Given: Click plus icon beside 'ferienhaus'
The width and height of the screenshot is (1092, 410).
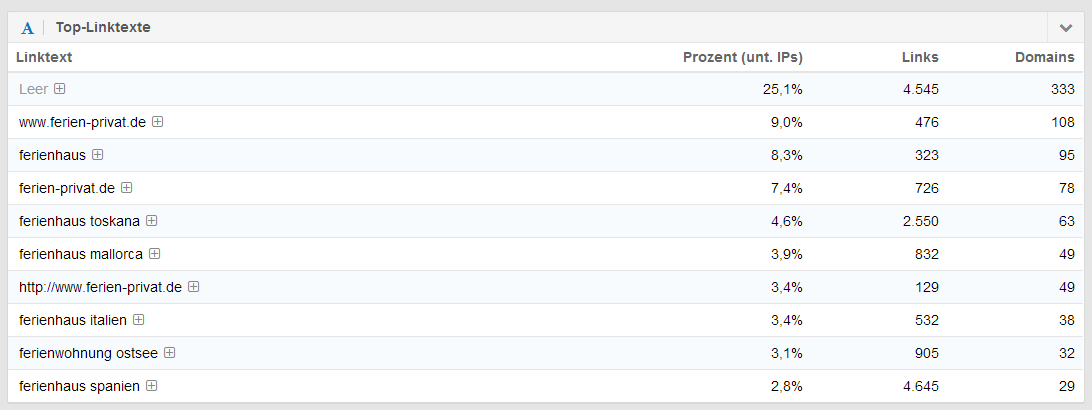Looking at the screenshot, I should click(x=98, y=155).
